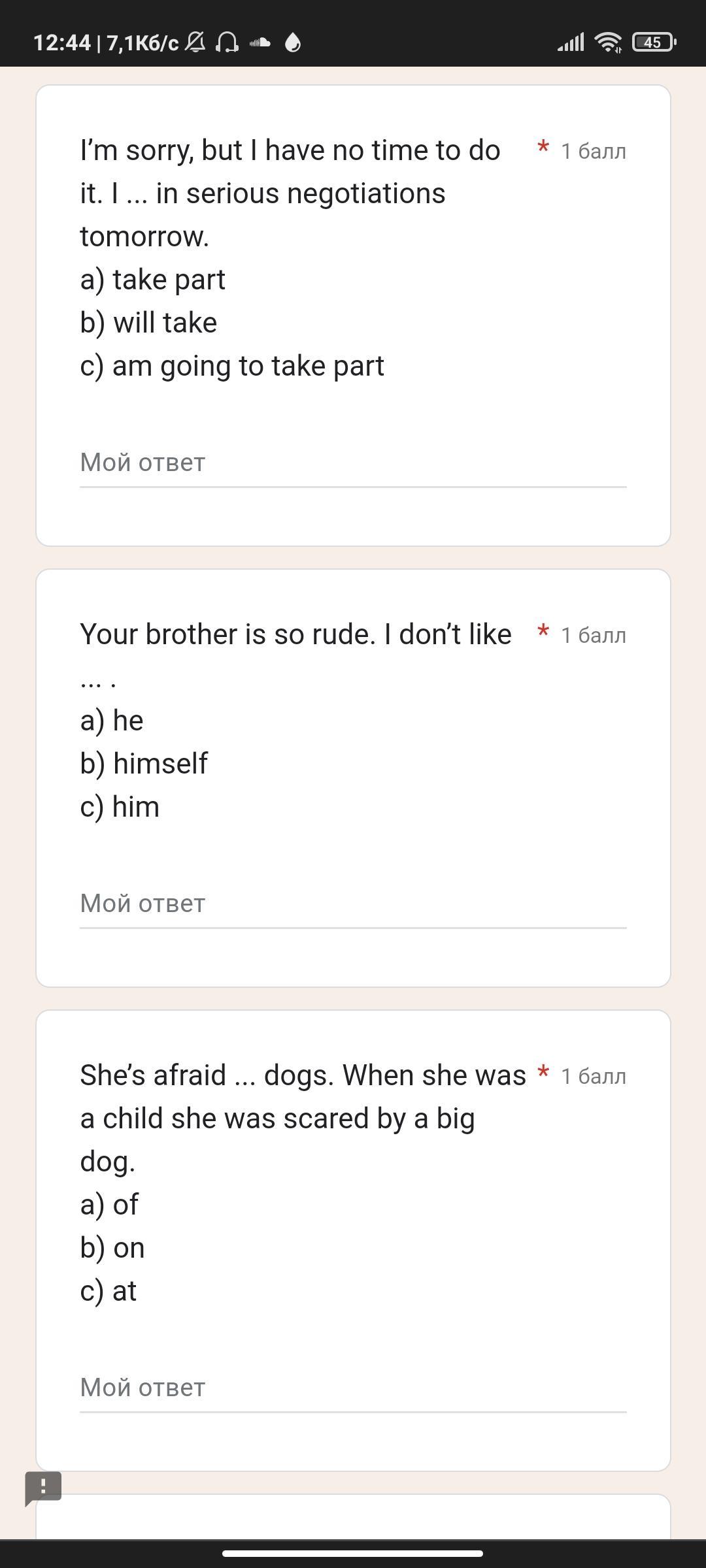706x1568 pixels.
Task: Focus answer field for afraid of dogs question
Action: (353, 1388)
